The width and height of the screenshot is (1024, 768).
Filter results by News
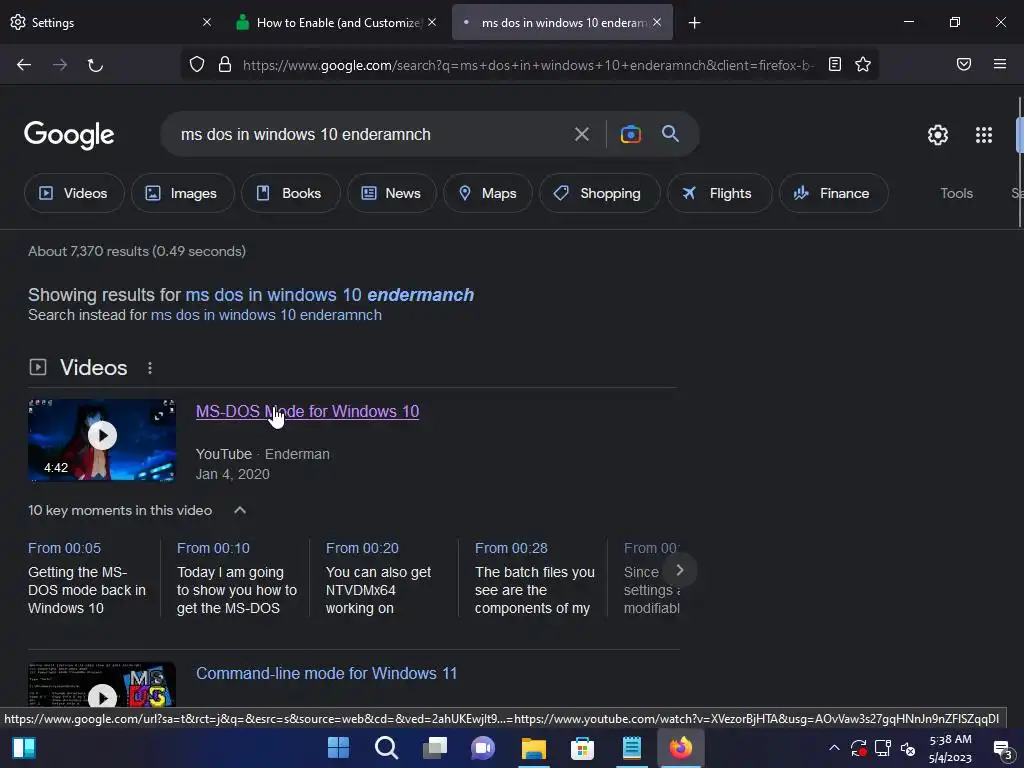[x=392, y=193]
